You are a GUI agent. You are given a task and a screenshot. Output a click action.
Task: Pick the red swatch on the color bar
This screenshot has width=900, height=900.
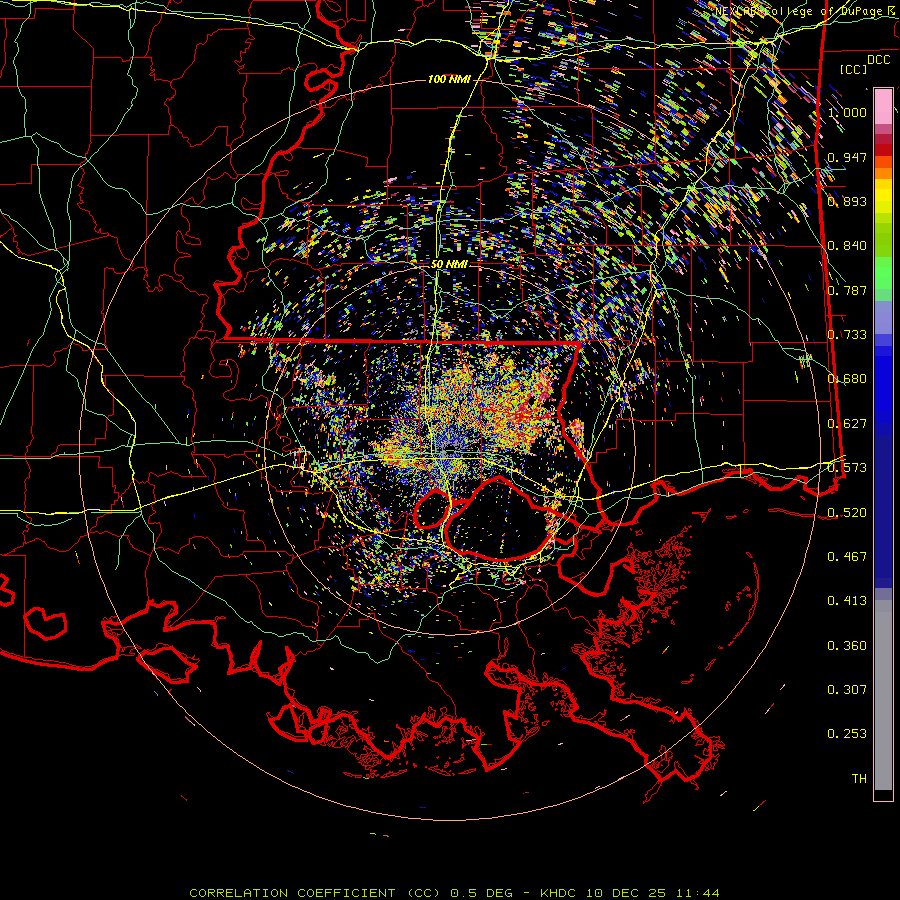tap(883, 150)
